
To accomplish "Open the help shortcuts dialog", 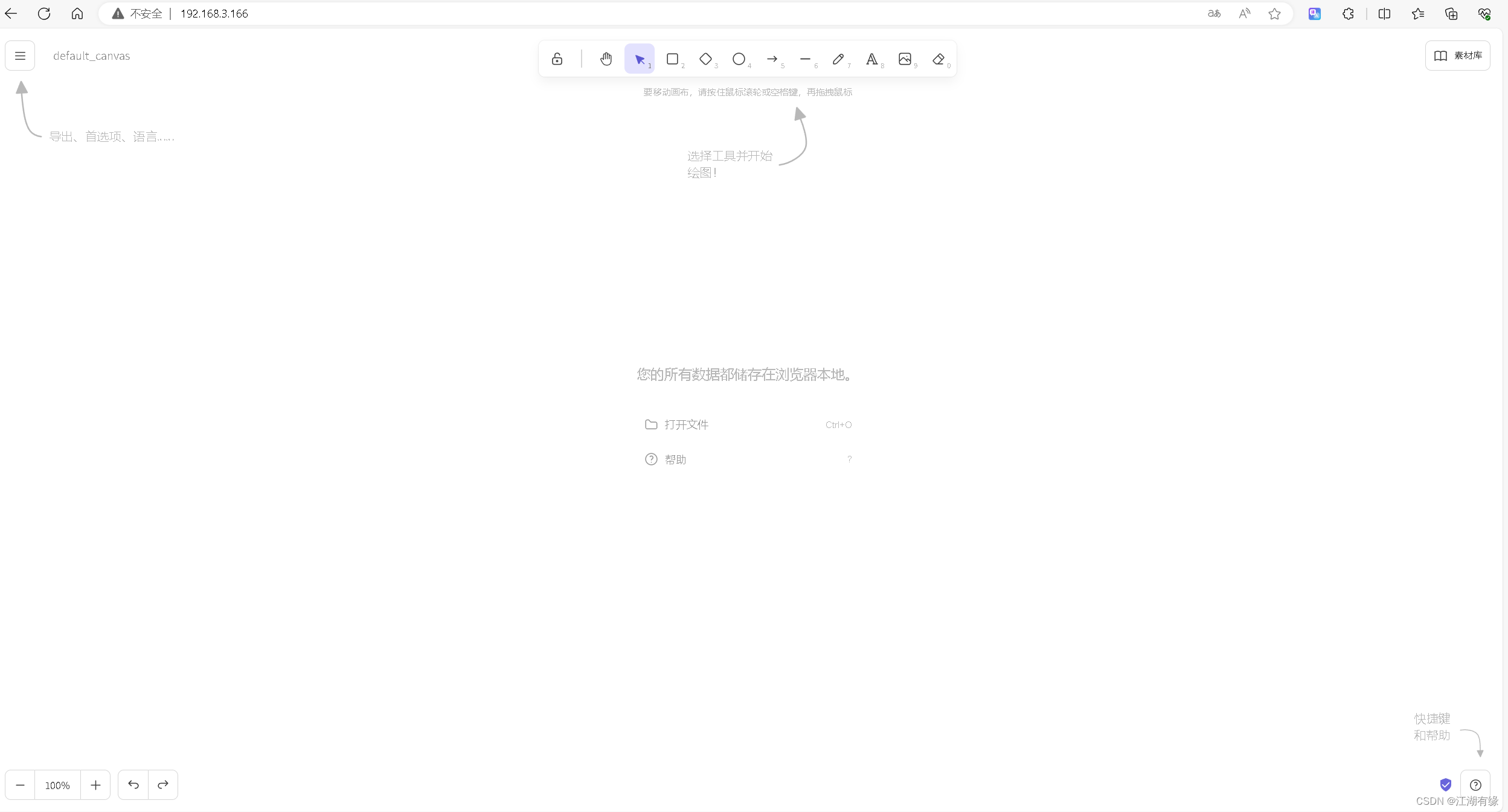I will pos(1476,785).
